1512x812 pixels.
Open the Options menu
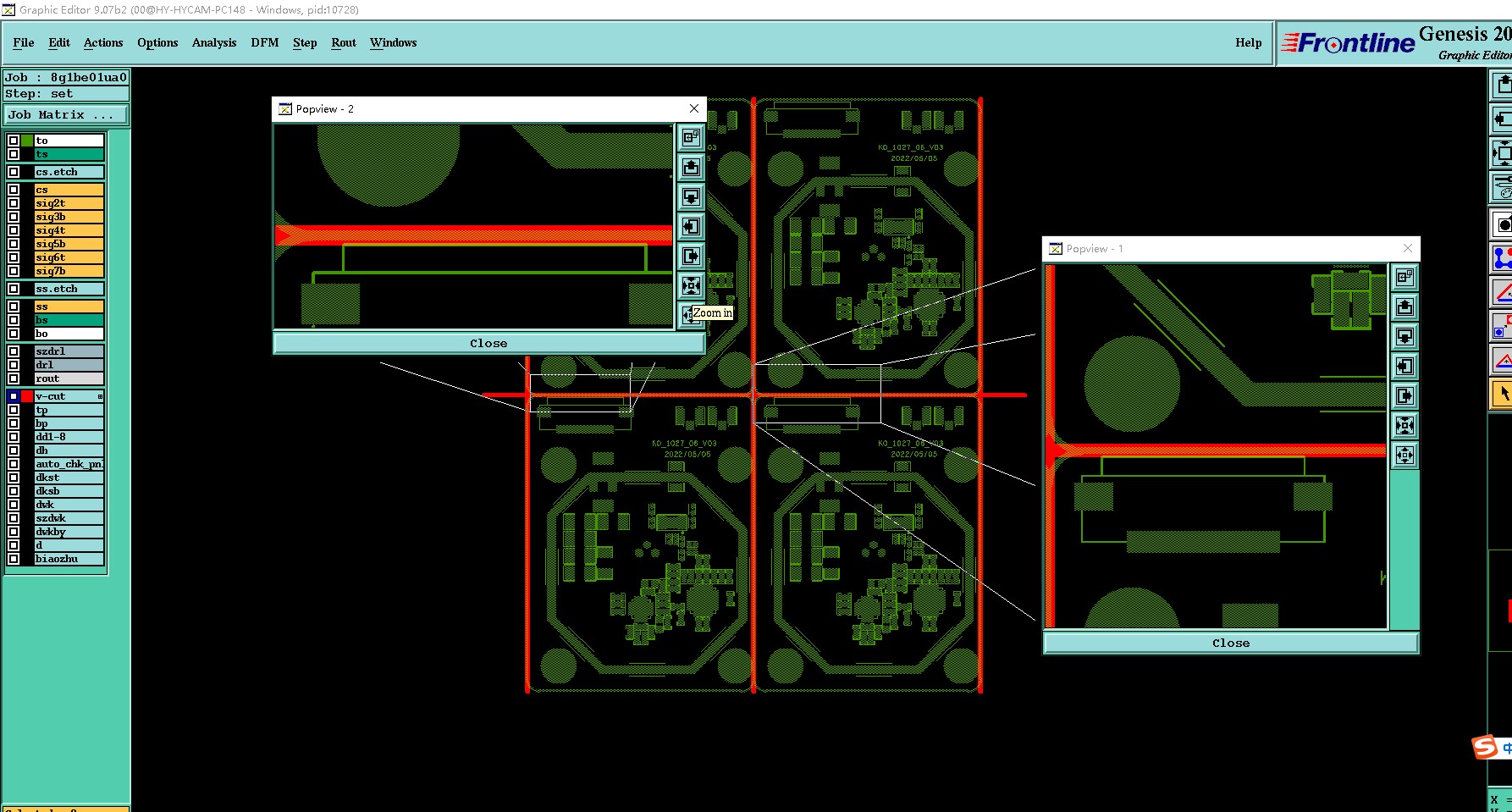(x=157, y=42)
